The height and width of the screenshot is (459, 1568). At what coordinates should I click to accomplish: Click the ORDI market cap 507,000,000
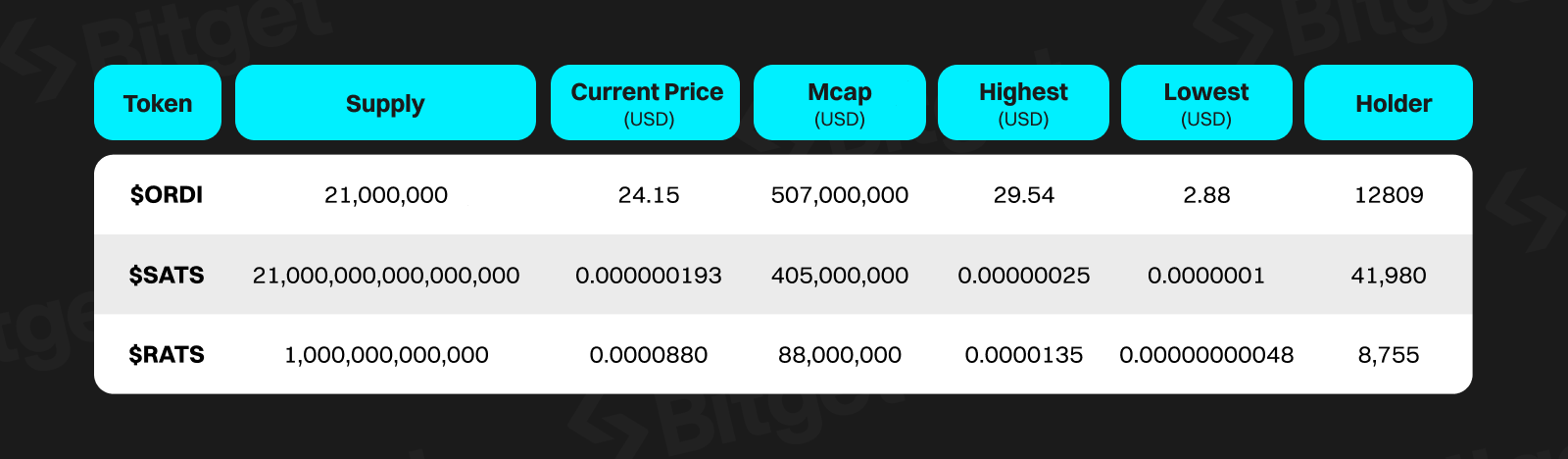(x=840, y=195)
